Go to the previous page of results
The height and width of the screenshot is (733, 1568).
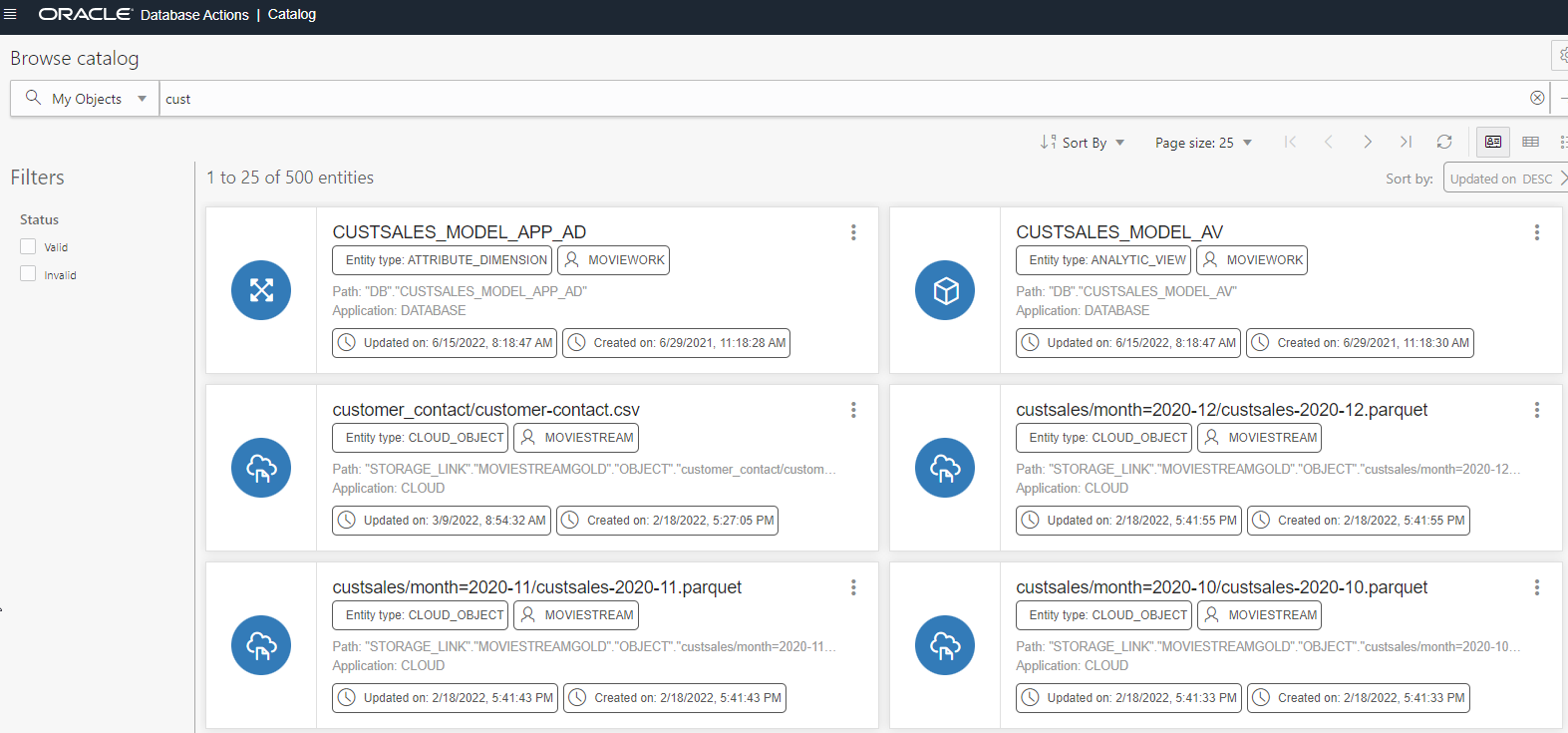tap(1328, 142)
